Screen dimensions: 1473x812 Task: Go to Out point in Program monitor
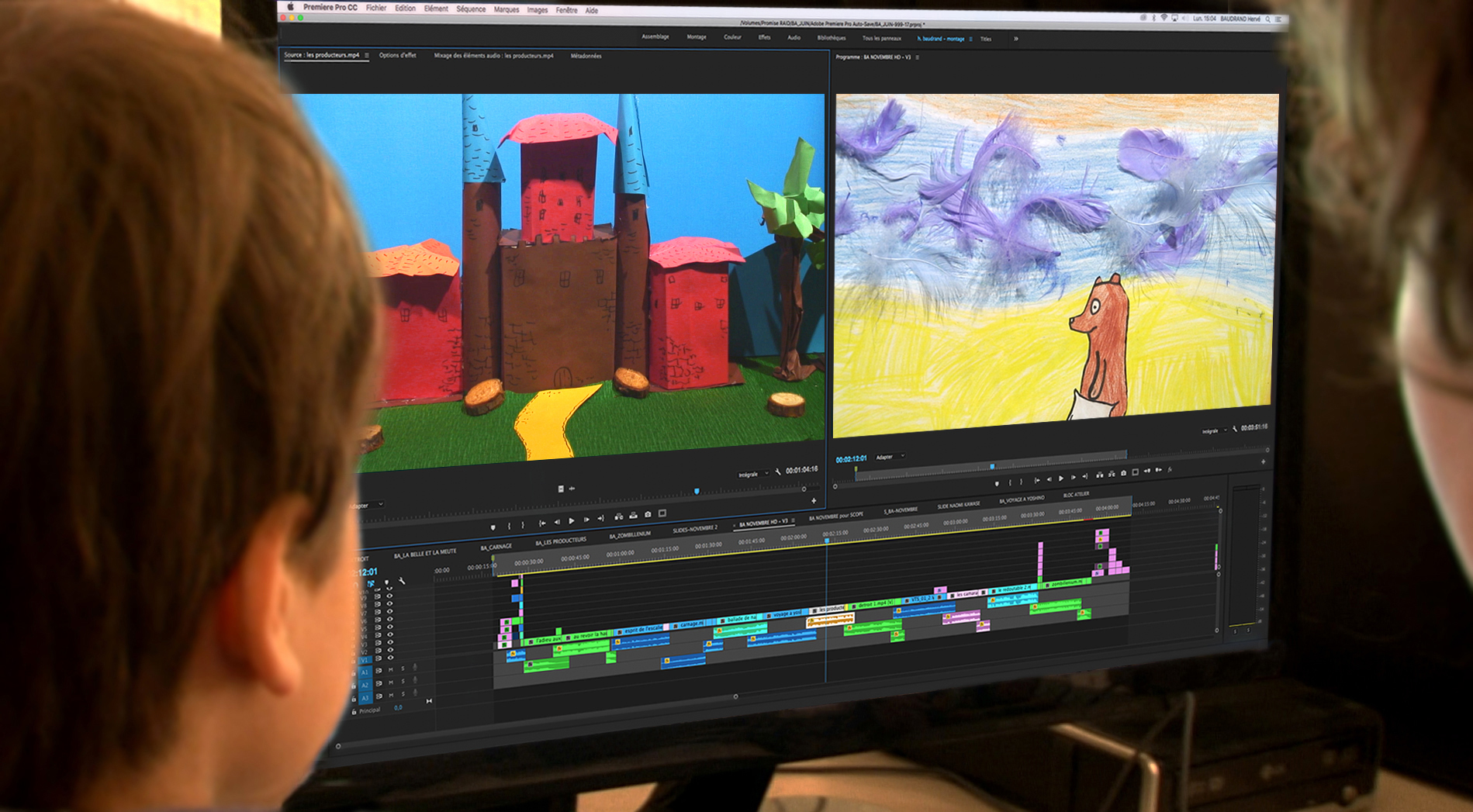pyautogui.click(x=1085, y=476)
